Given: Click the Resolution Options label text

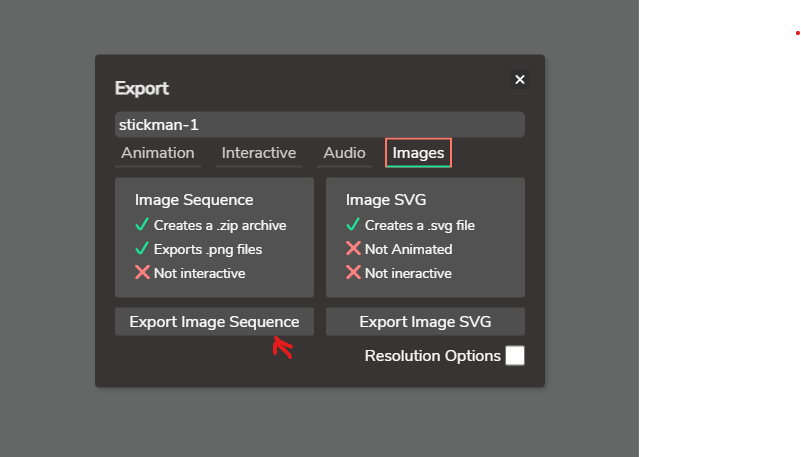Looking at the screenshot, I should (433, 356).
